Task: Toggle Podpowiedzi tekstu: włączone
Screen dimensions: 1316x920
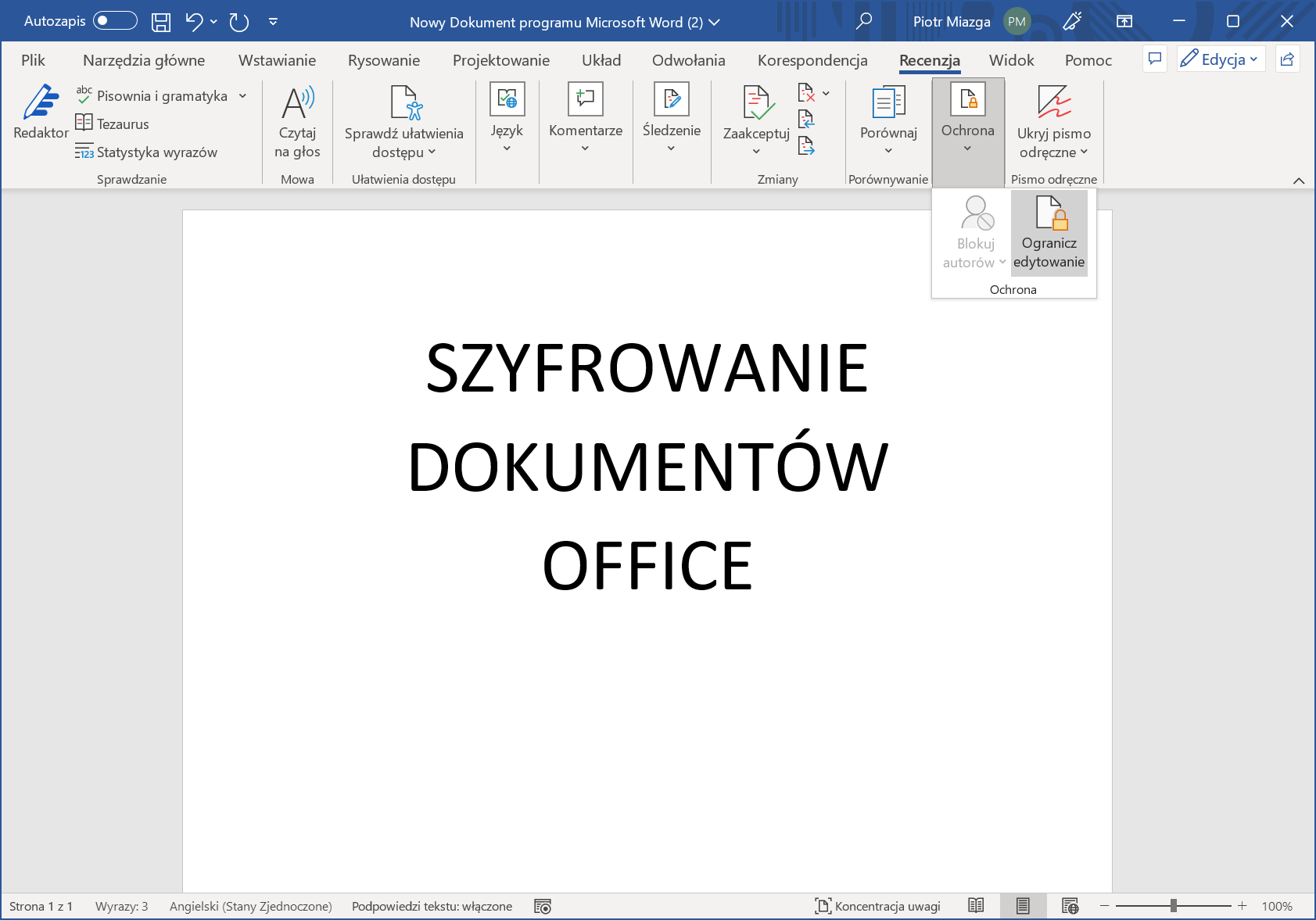Action: coord(432,906)
